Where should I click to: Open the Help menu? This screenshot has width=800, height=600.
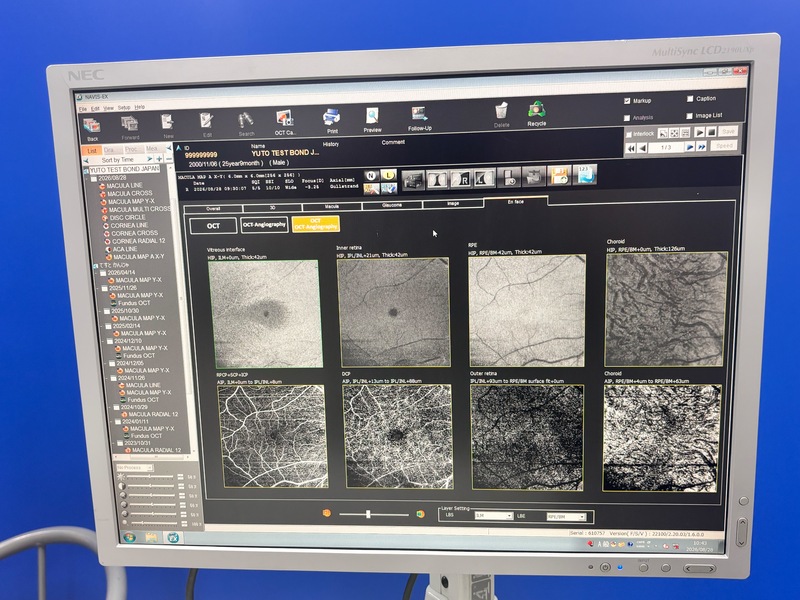tap(139, 107)
